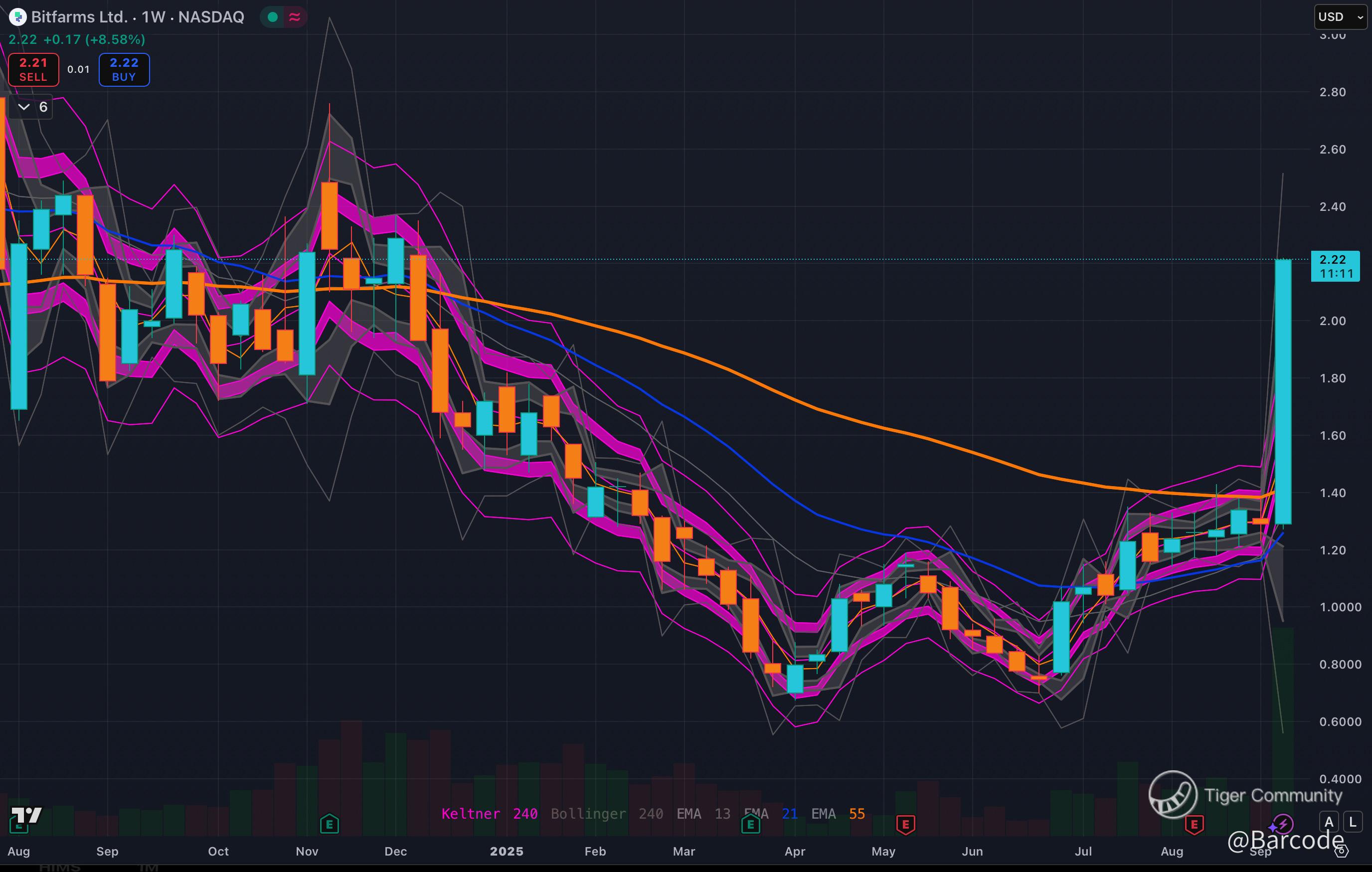This screenshot has width=1372, height=872.
Task: Click the green market open status dot
Action: [x=272, y=17]
